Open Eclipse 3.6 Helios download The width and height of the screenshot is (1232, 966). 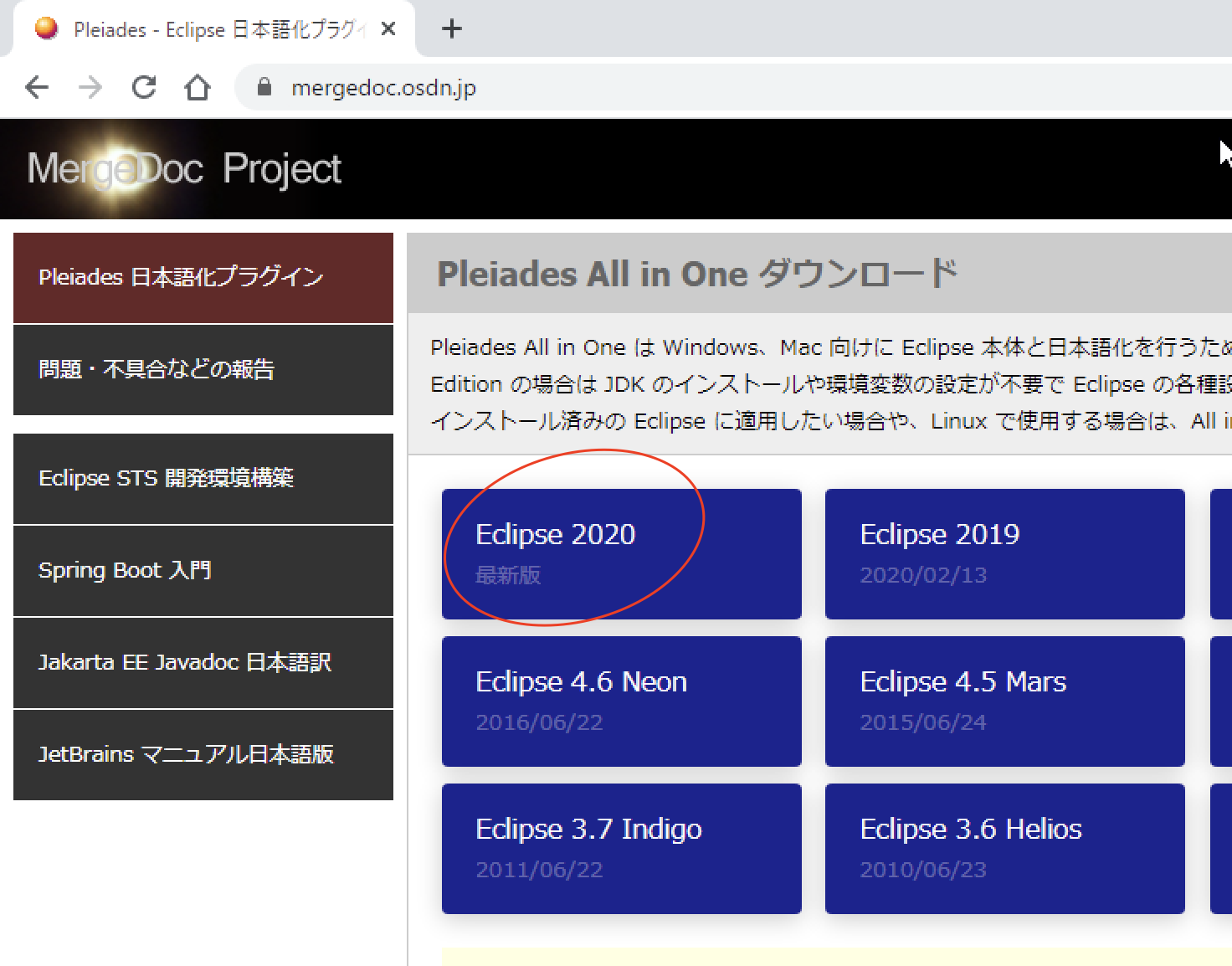pyautogui.click(x=1004, y=848)
